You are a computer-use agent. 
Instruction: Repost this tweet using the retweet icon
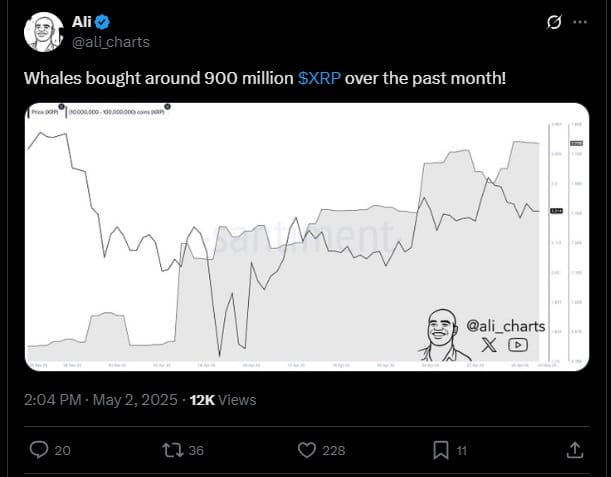[x=172, y=451]
